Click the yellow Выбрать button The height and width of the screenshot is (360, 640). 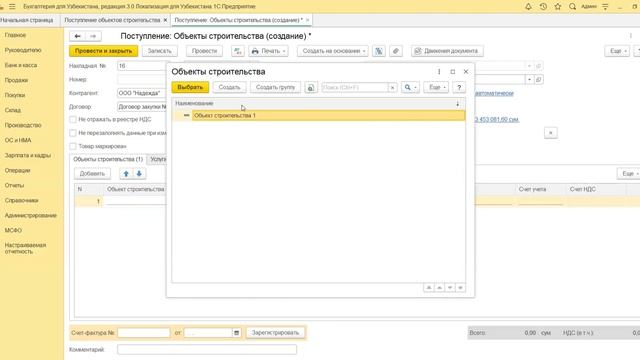pyautogui.click(x=190, y=87)
